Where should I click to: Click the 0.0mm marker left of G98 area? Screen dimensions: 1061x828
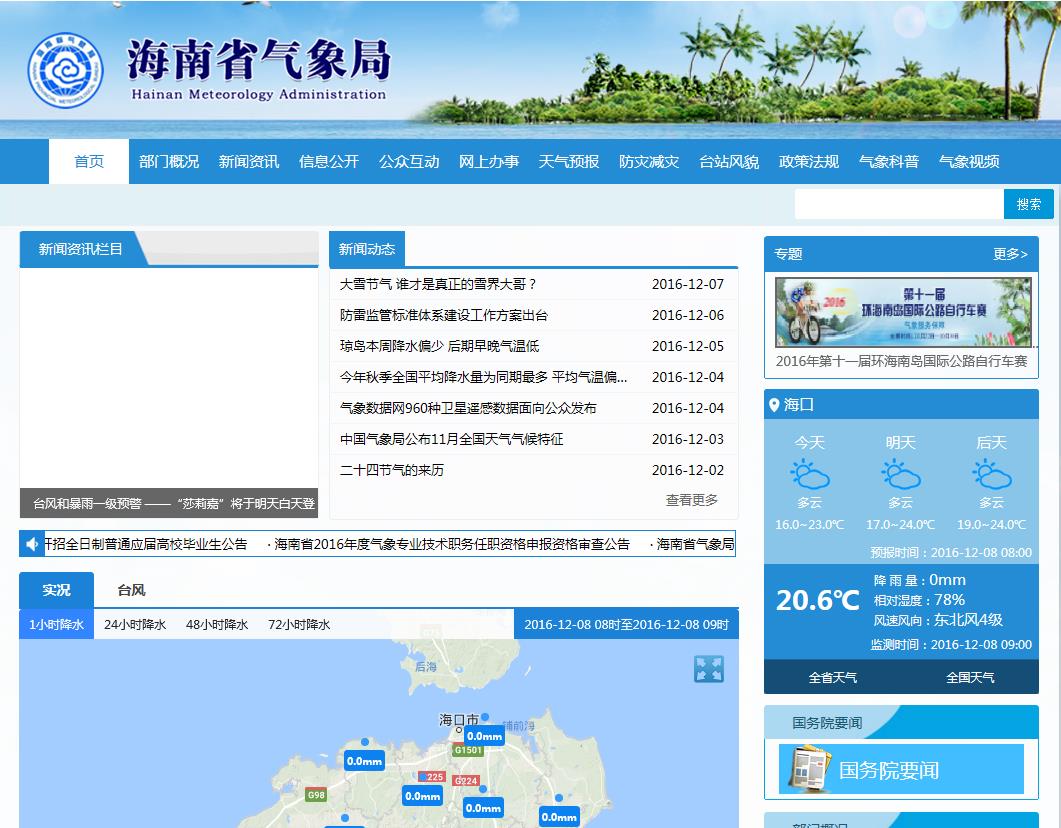[365, 761]
